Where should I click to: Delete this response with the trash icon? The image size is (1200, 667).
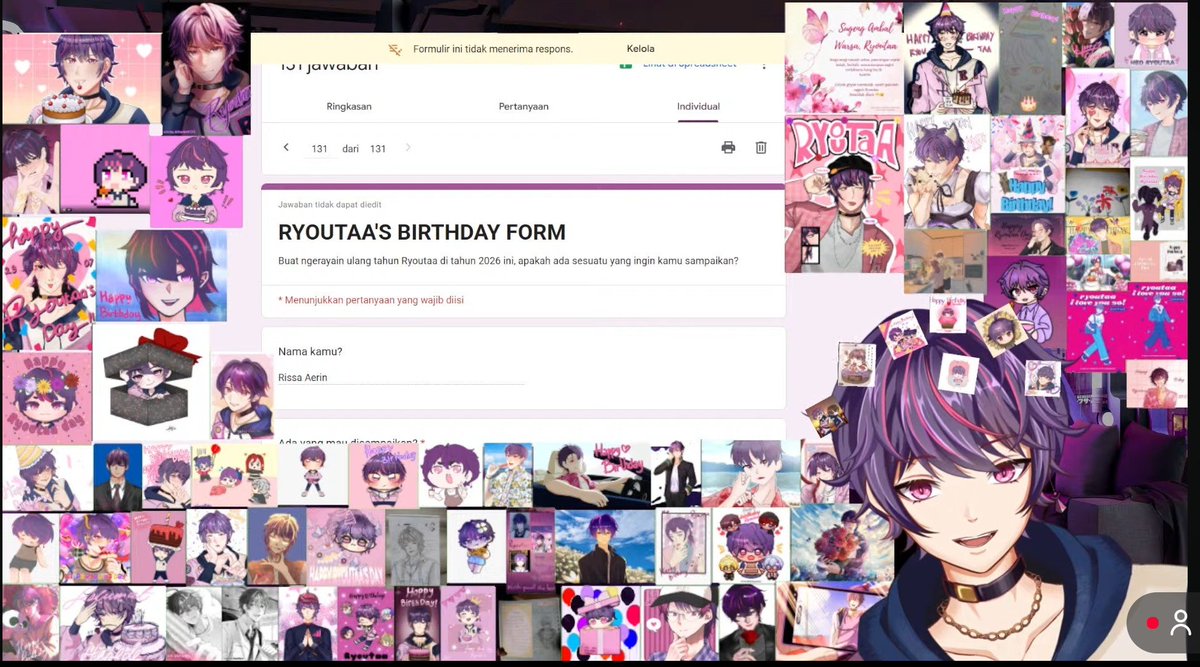[x=761, y=147]
